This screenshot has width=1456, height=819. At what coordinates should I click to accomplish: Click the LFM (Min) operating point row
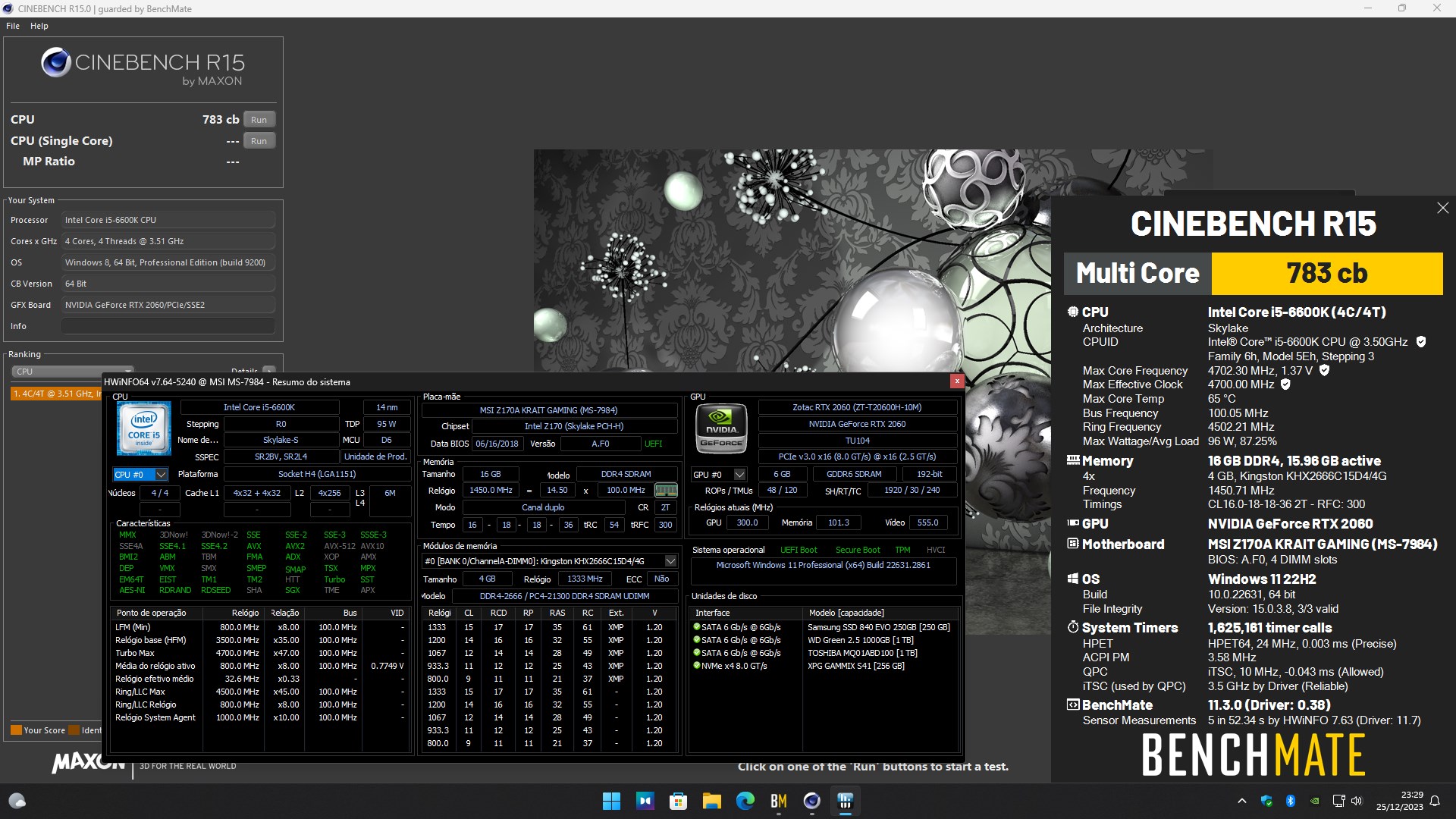click(x=259, y=627)
